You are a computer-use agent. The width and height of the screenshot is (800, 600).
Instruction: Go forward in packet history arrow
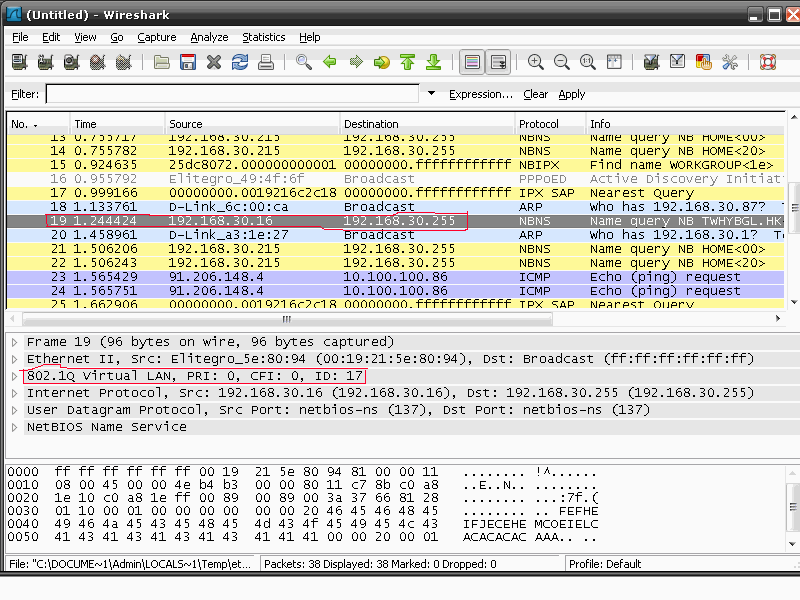point(356,62)
